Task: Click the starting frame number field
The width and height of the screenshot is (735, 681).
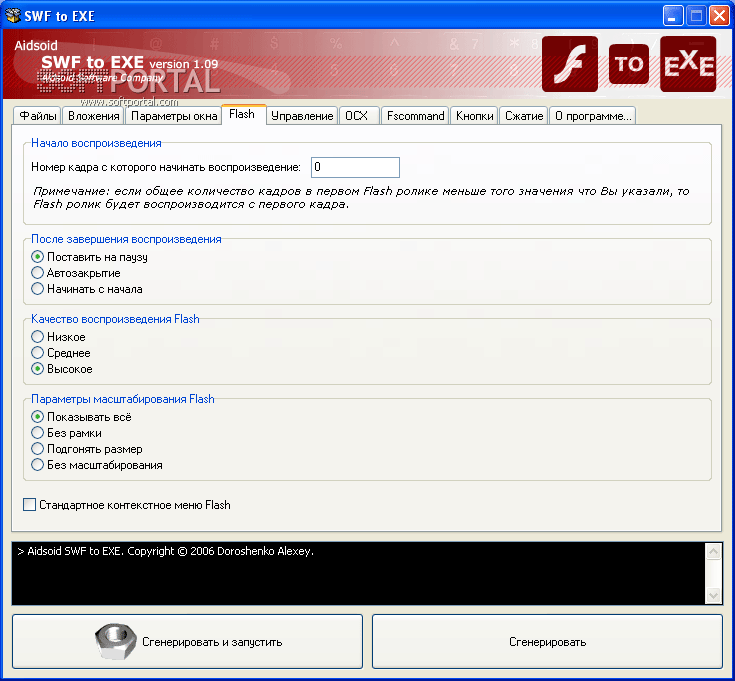Action: (355, 167)
